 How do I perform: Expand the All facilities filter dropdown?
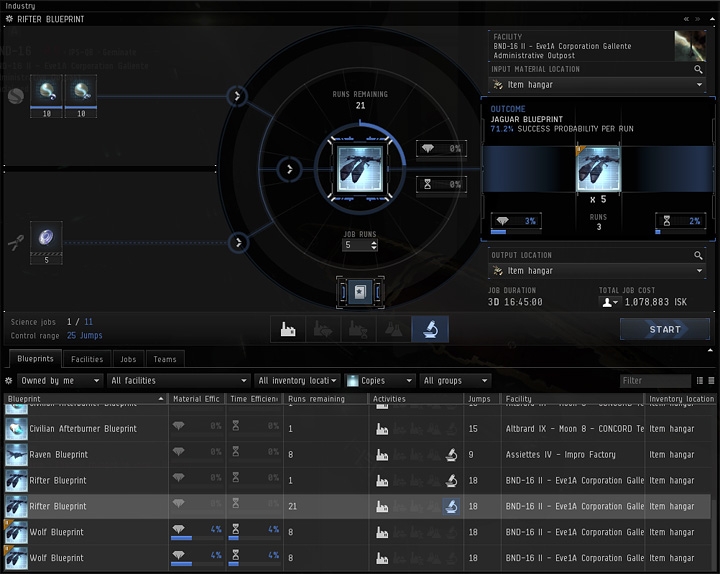coord(178,381)
